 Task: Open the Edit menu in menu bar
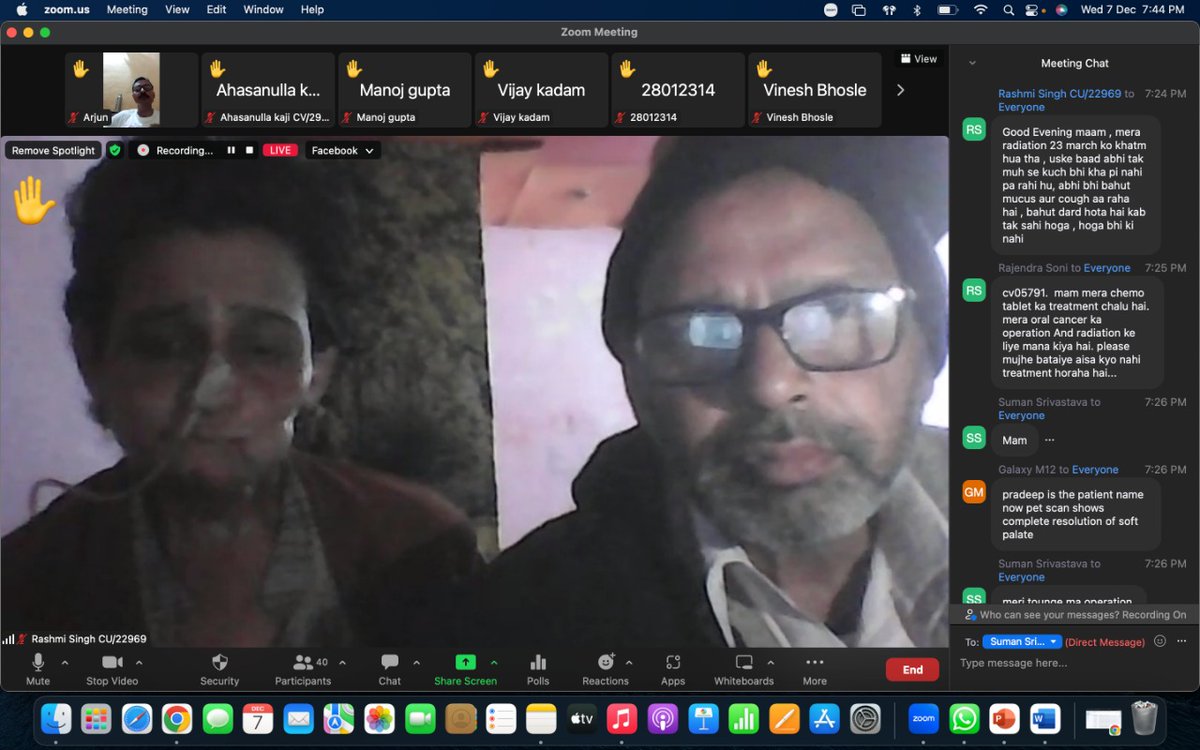click(216, 9)
